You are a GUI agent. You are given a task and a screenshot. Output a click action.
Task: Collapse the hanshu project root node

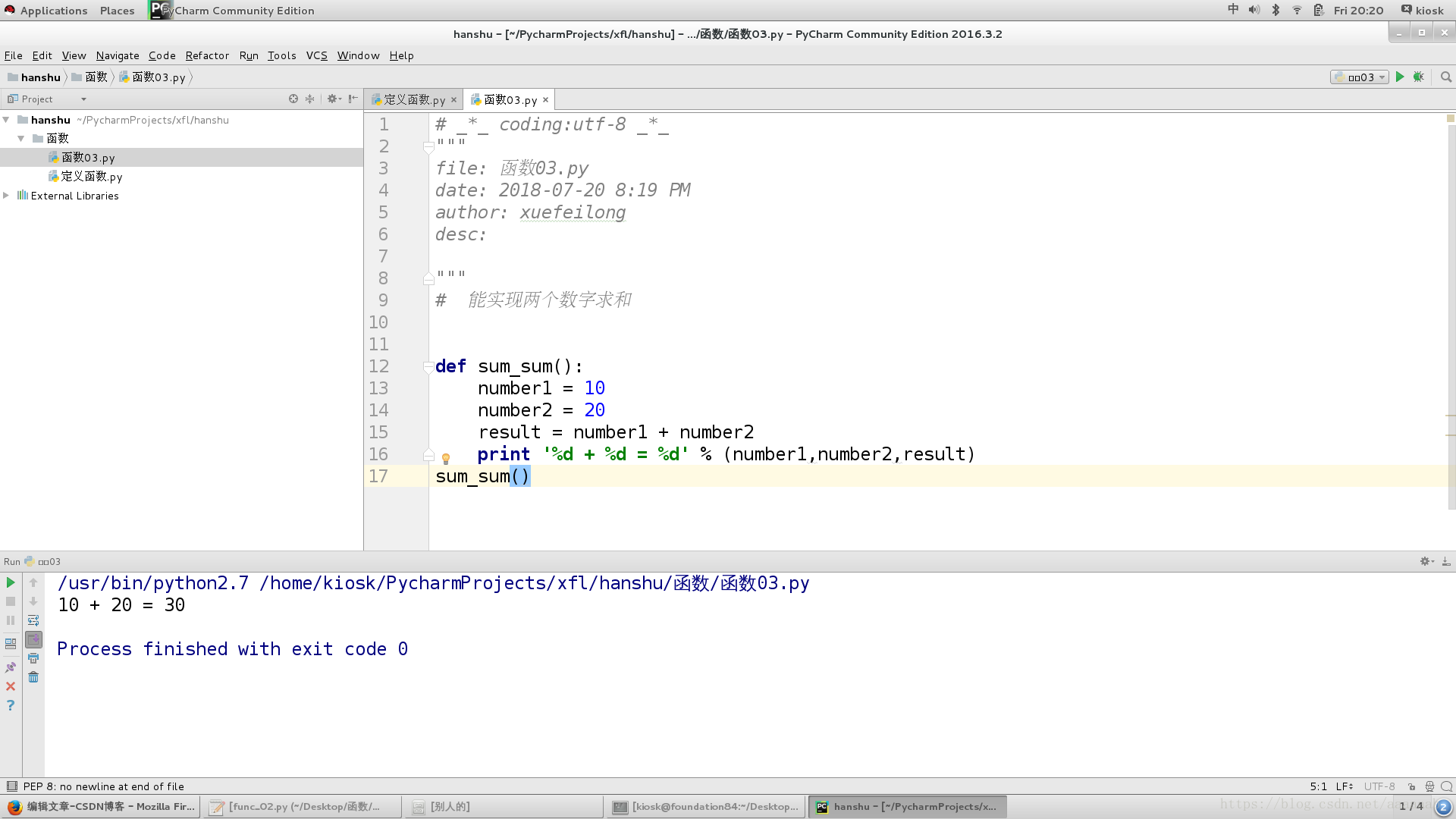6,120
